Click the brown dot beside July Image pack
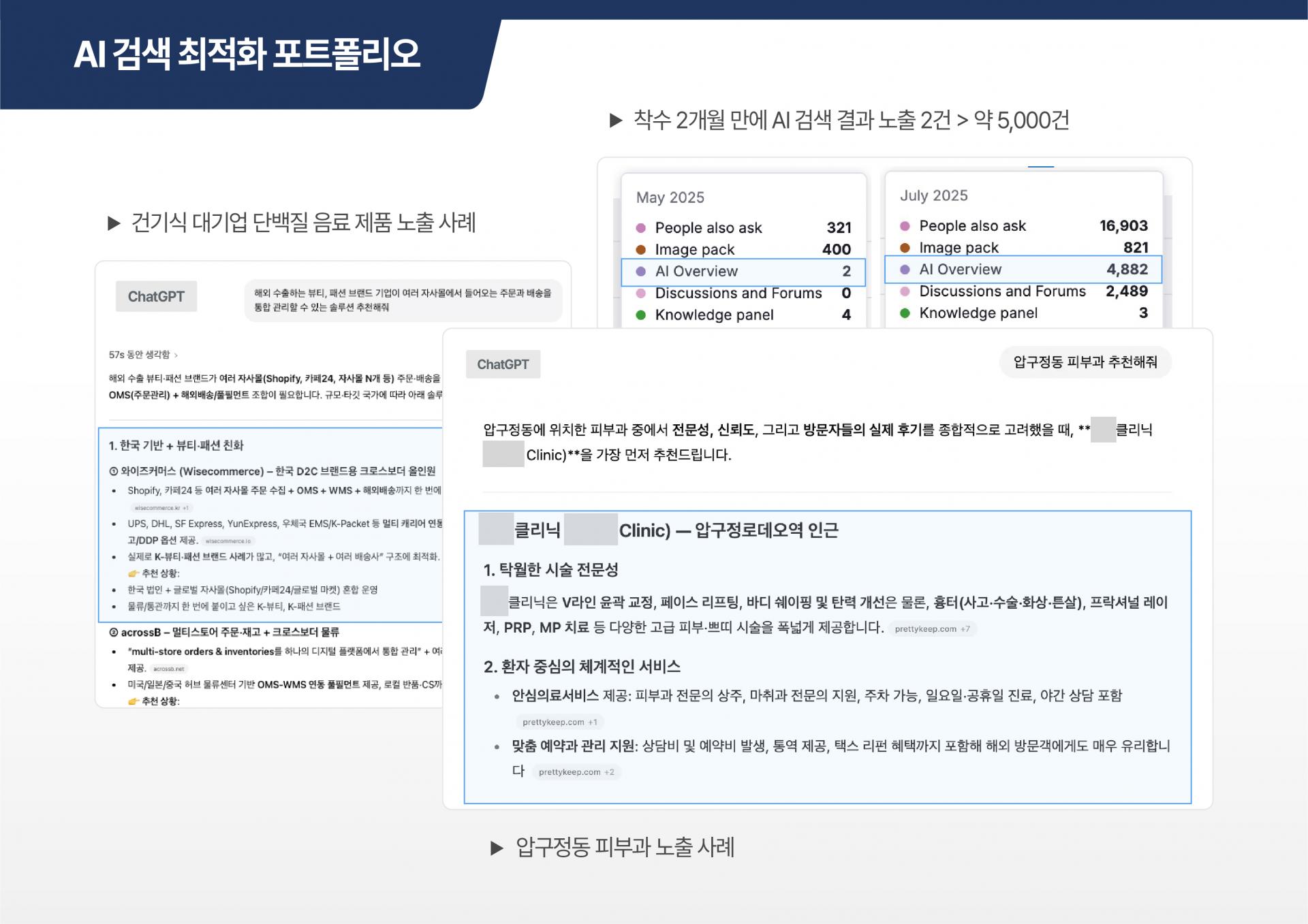The height and width of the screenshot is (924, 1308). (905, 248)
